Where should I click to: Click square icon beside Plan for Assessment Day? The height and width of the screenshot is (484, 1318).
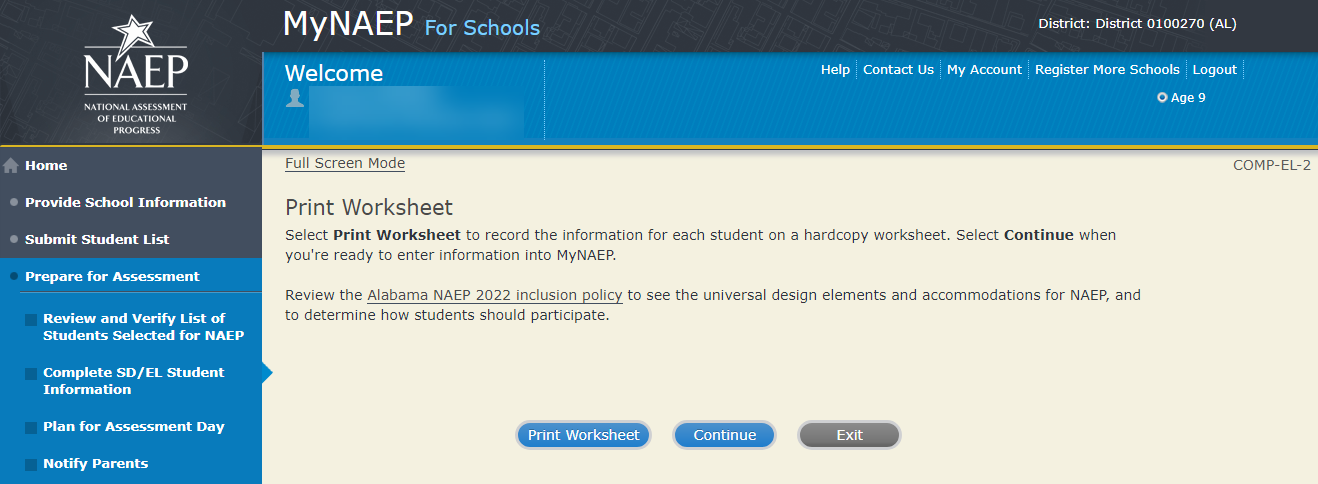31,428
